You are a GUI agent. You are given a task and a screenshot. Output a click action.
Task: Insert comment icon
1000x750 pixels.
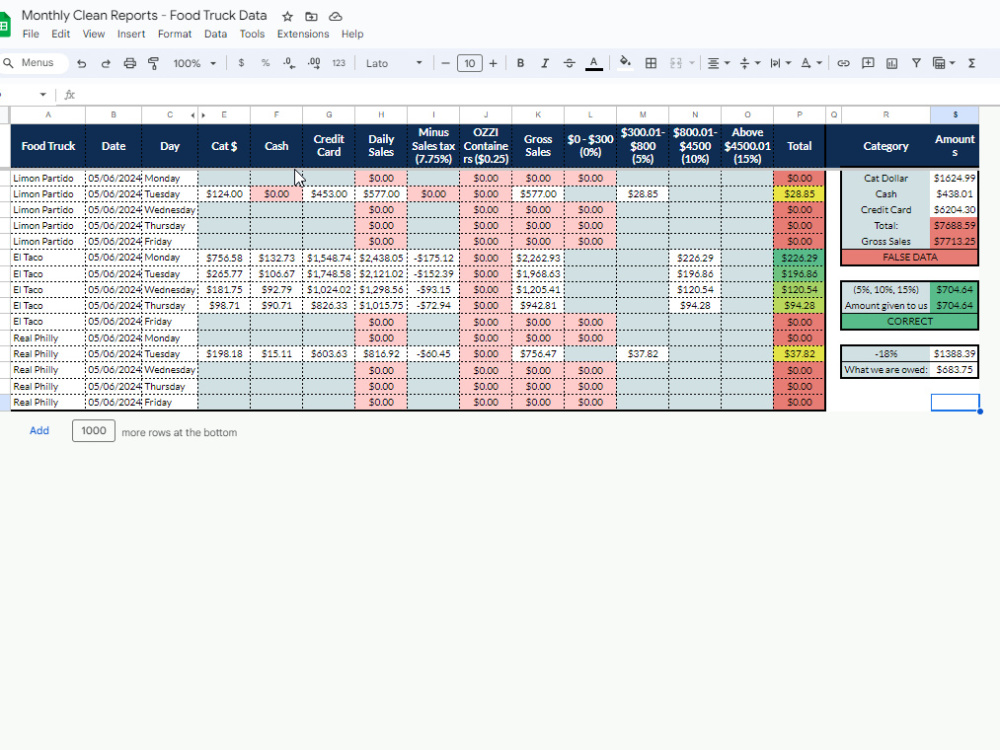point(868,63)
